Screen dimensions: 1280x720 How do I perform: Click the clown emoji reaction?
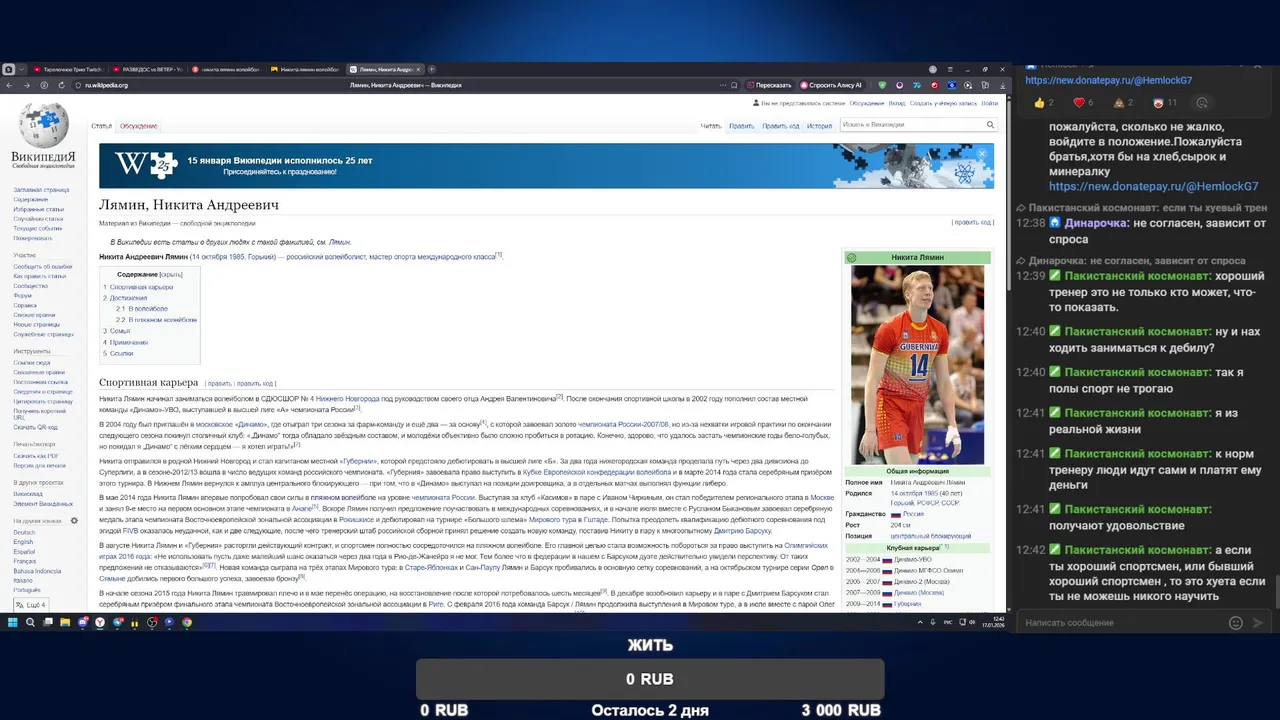pyautogui.click(x=1164, y=103)
